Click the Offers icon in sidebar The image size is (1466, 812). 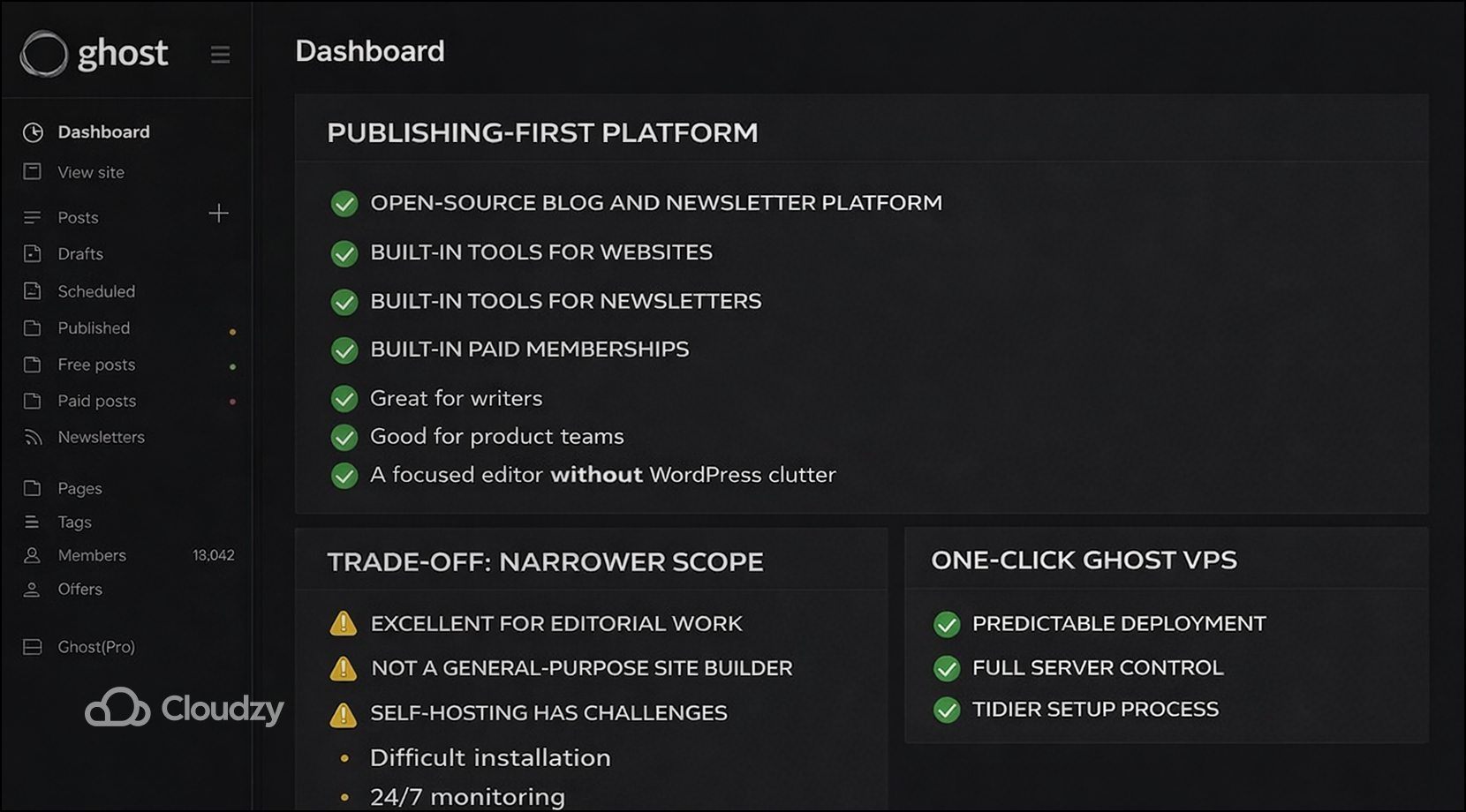pyautogui.click(x=33, y=589)
